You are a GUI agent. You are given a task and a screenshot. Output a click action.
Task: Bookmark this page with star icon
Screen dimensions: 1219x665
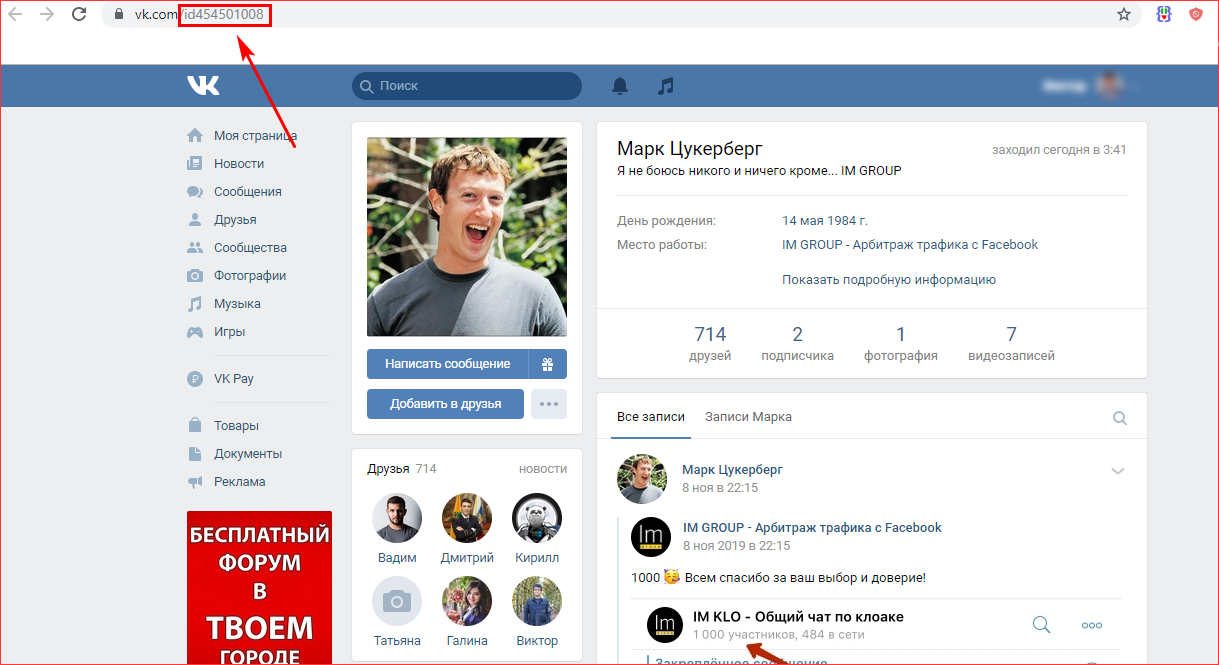(x=1124, y=14)
